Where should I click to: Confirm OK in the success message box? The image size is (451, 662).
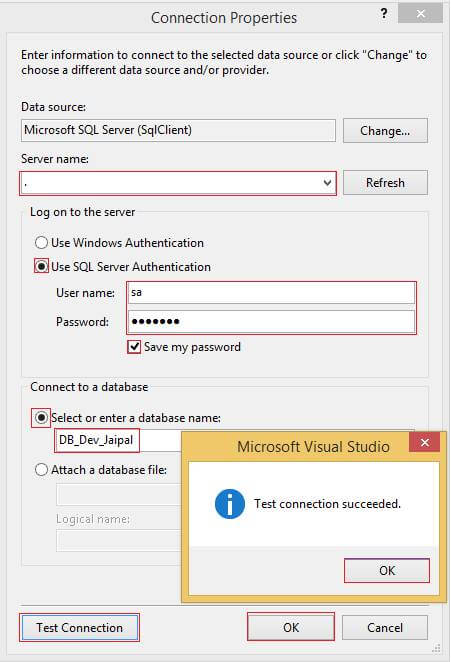tap(387, 571)
